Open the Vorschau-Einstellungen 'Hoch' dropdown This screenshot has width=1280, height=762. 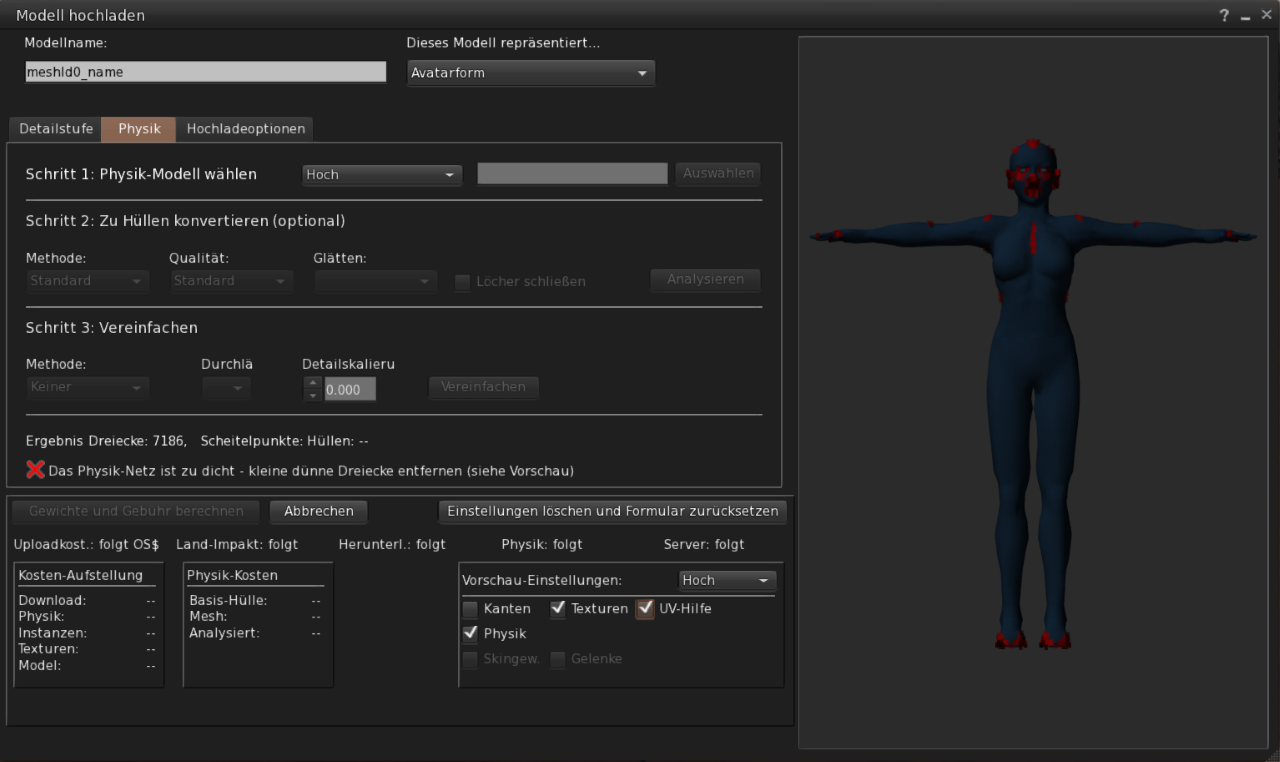(x=727, y=580)
